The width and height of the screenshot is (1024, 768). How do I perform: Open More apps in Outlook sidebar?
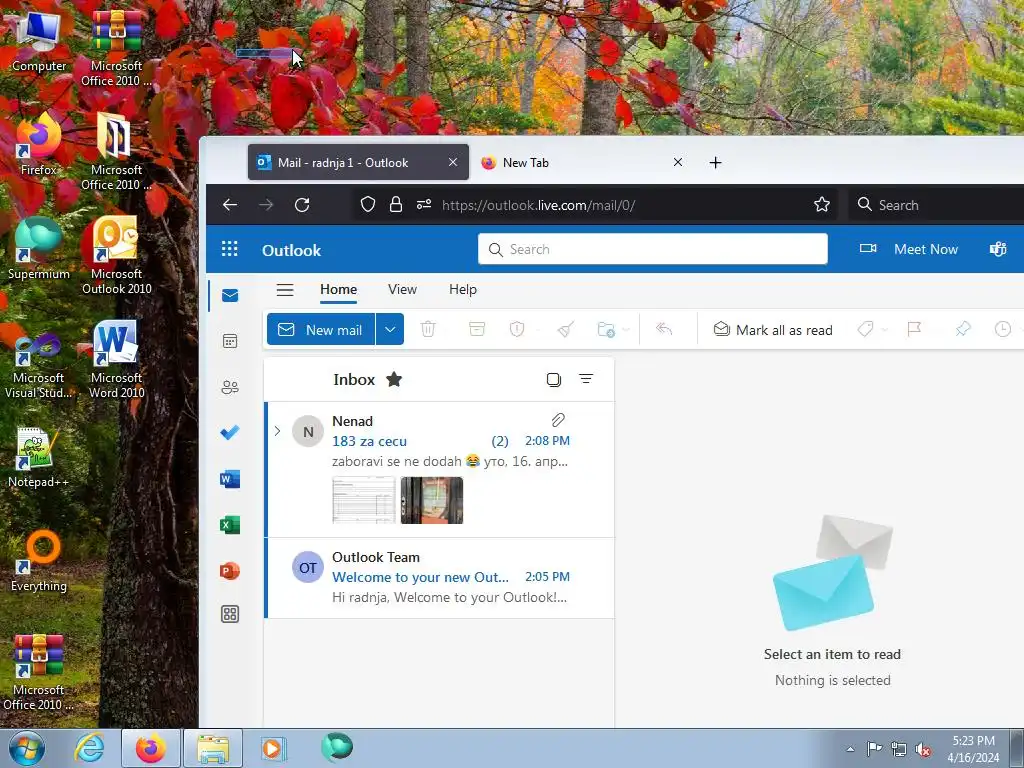(230, 614)
